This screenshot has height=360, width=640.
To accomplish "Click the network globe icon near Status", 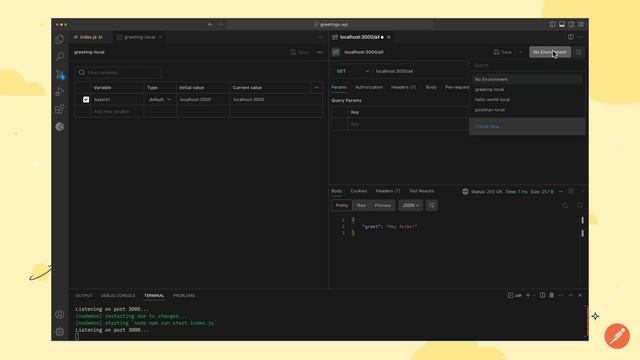I will (x=465, y=191).
